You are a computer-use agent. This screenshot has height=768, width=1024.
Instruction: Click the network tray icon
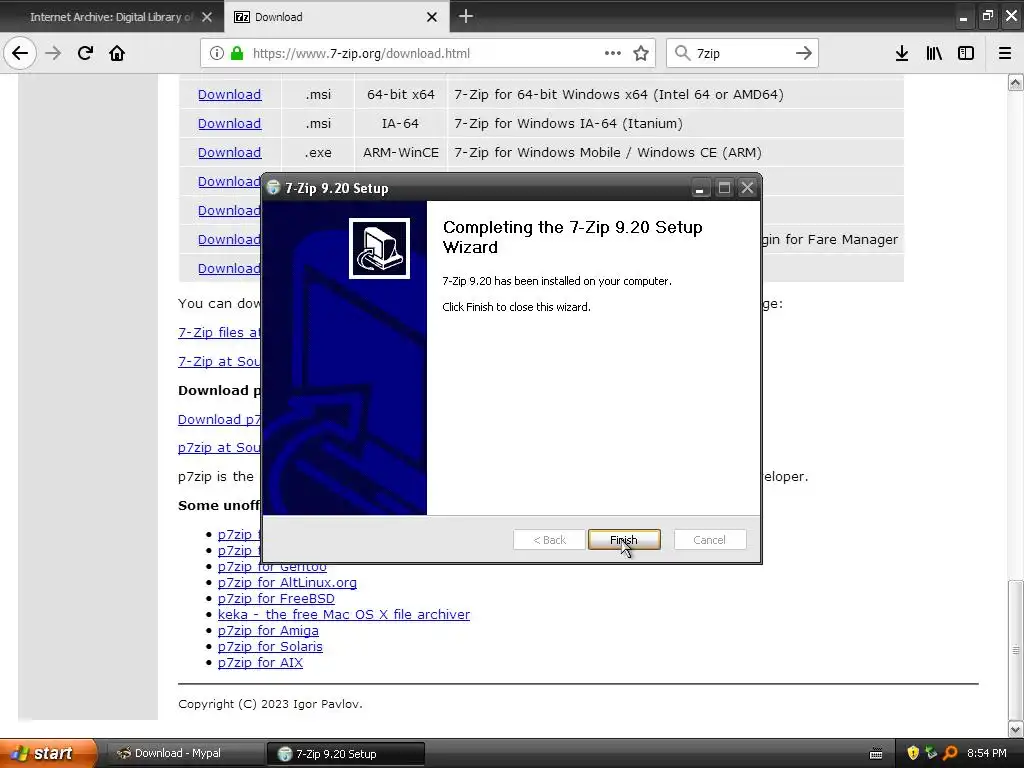click(931, 753)
